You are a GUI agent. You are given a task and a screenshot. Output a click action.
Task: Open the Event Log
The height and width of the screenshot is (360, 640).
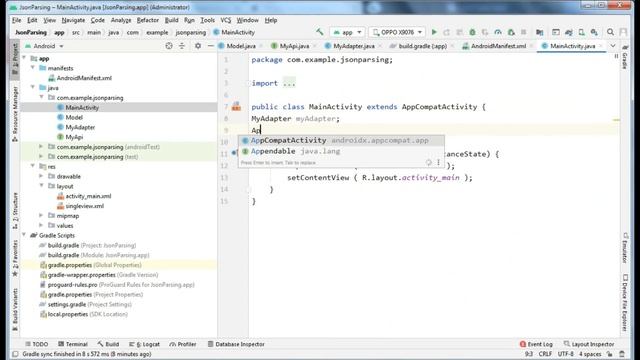pos(536,344)
